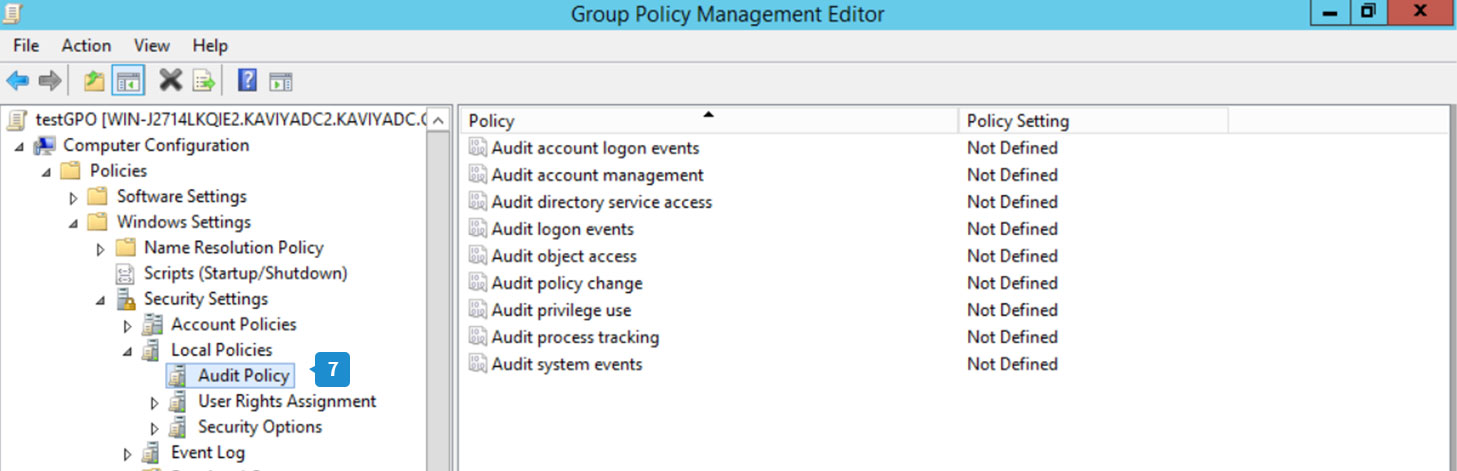Viewport: 1457px width, 471px height.
Task: Select the Audit logon events policy
Action: click(x=562, y=229)
